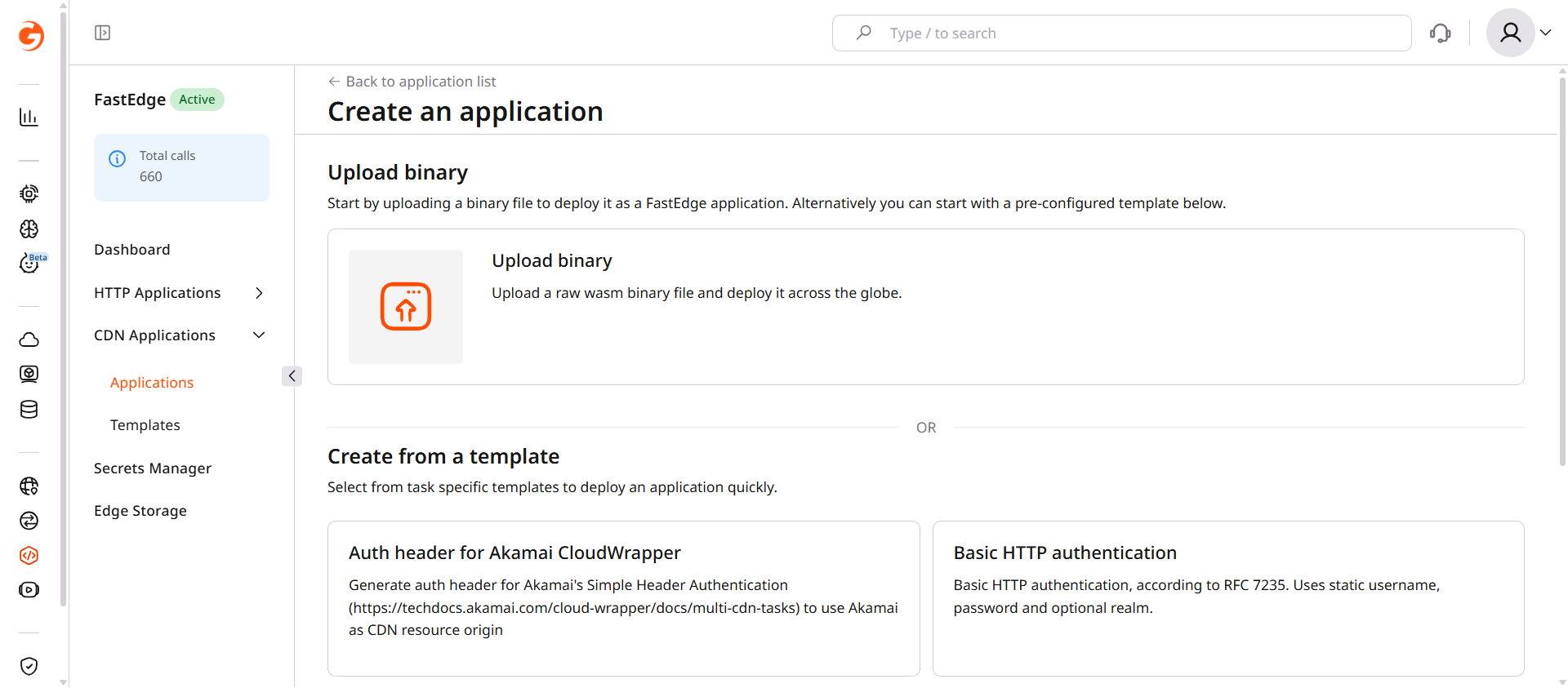Click the Gcore logo icon
The height and width of the screenshot is (688, 1568).
(31, 35)
